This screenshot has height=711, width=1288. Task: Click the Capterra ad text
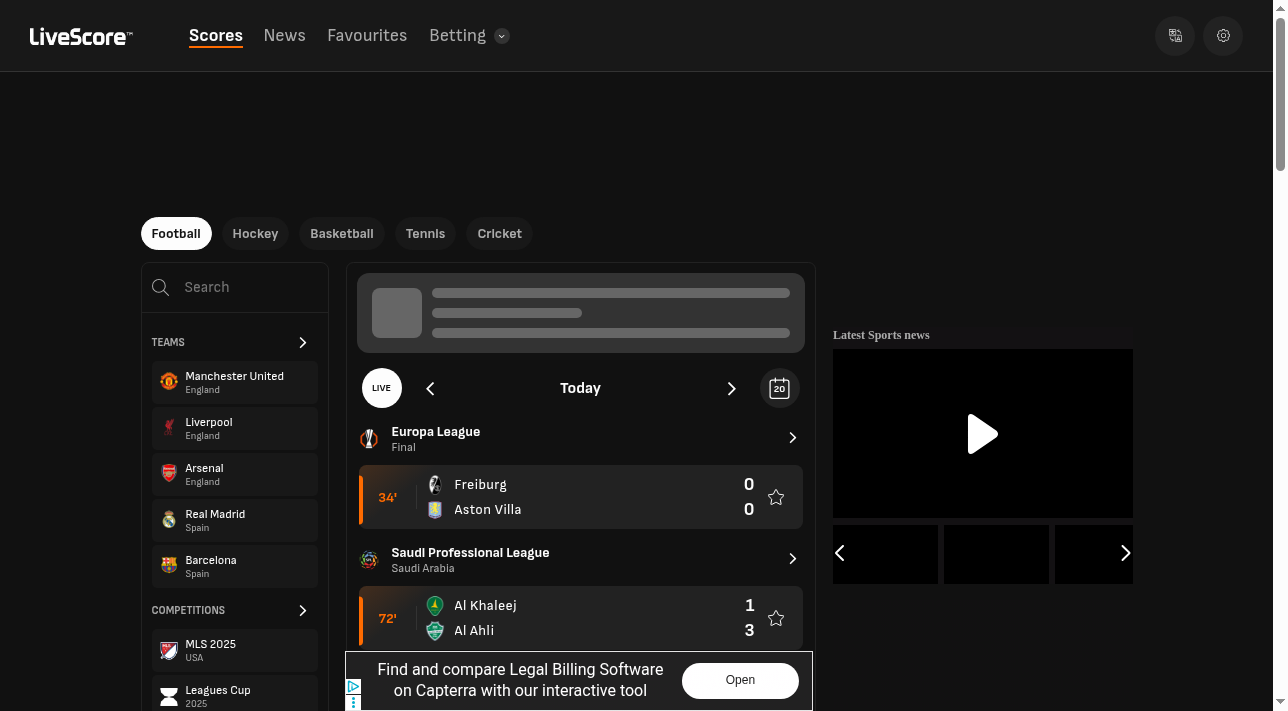[520, 680]
